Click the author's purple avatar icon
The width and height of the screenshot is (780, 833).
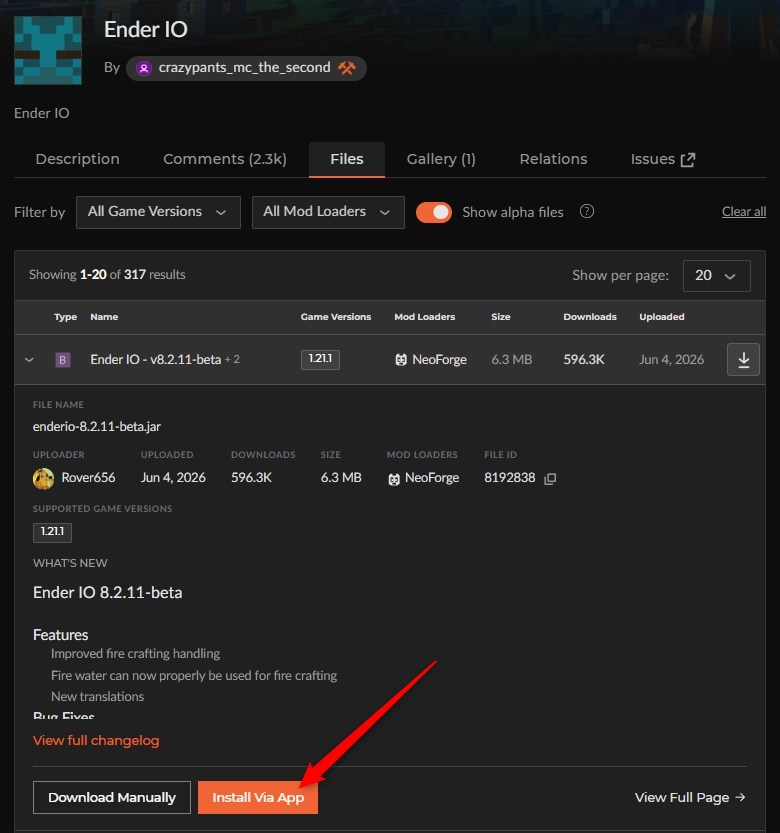point(143,69)
